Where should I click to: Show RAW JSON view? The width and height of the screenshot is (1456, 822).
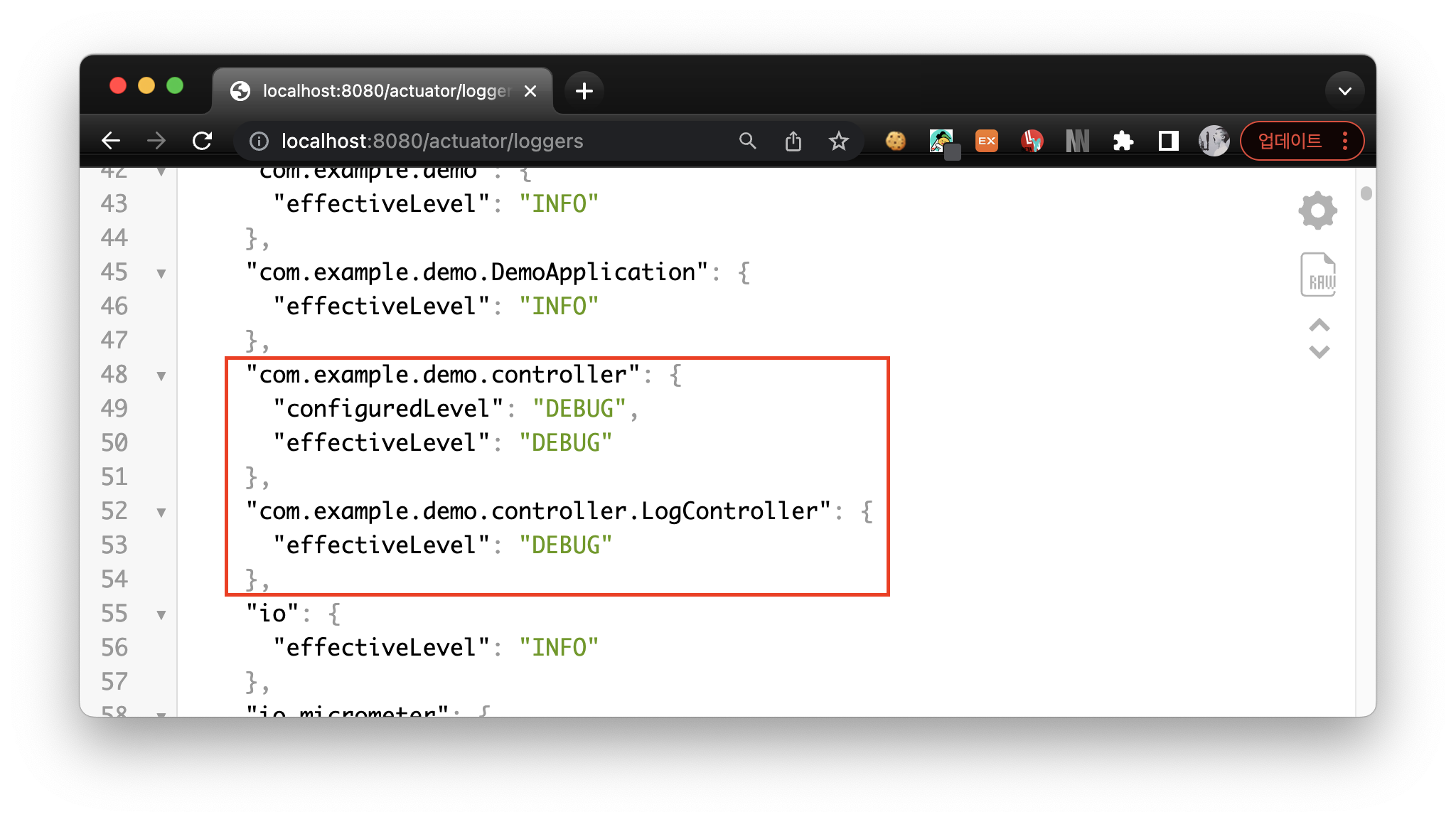(1317, 274)
